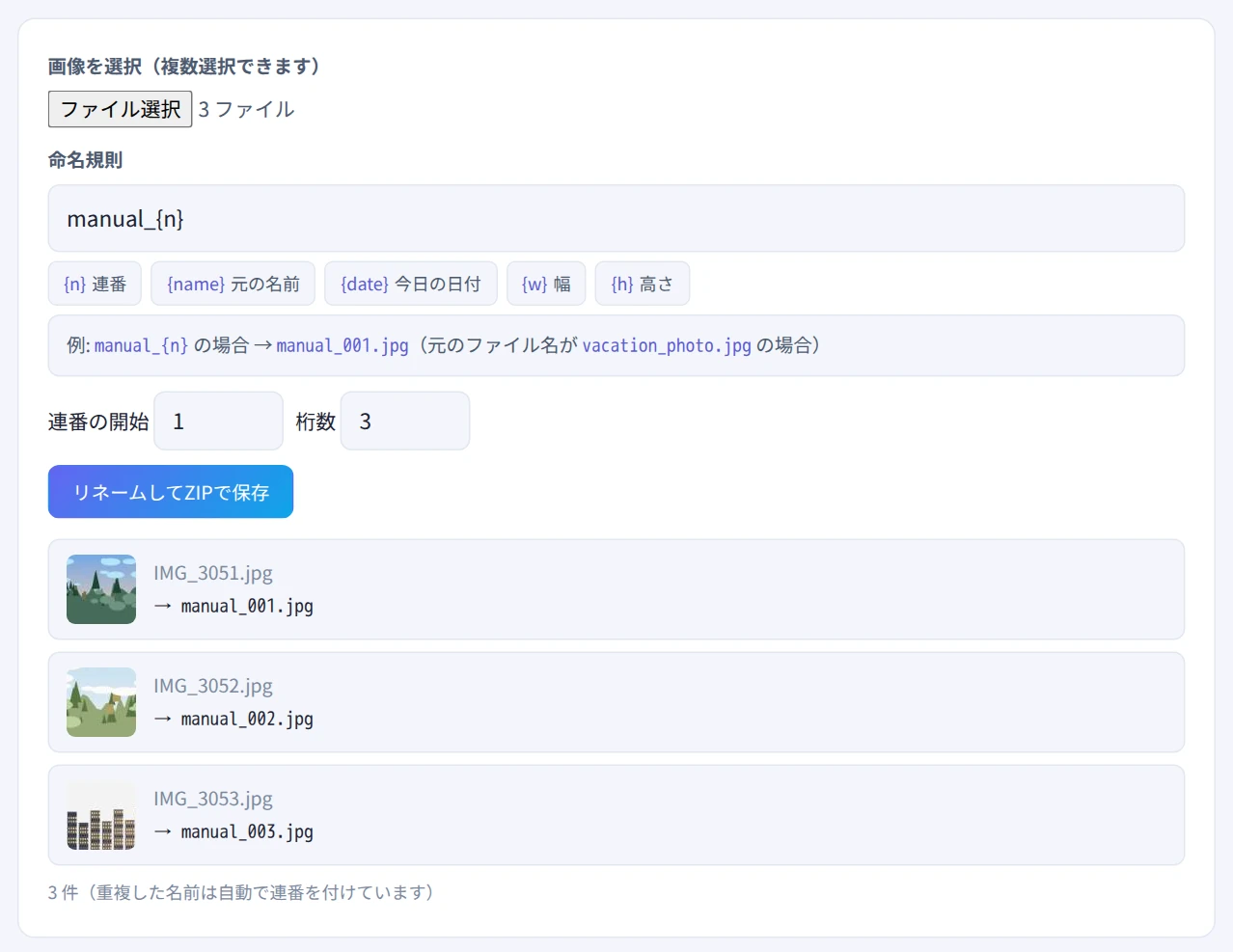Insert the {name} 元の名前 token chip
The width and height of the screenshot is (1233, 952).
tap(233, 284)
